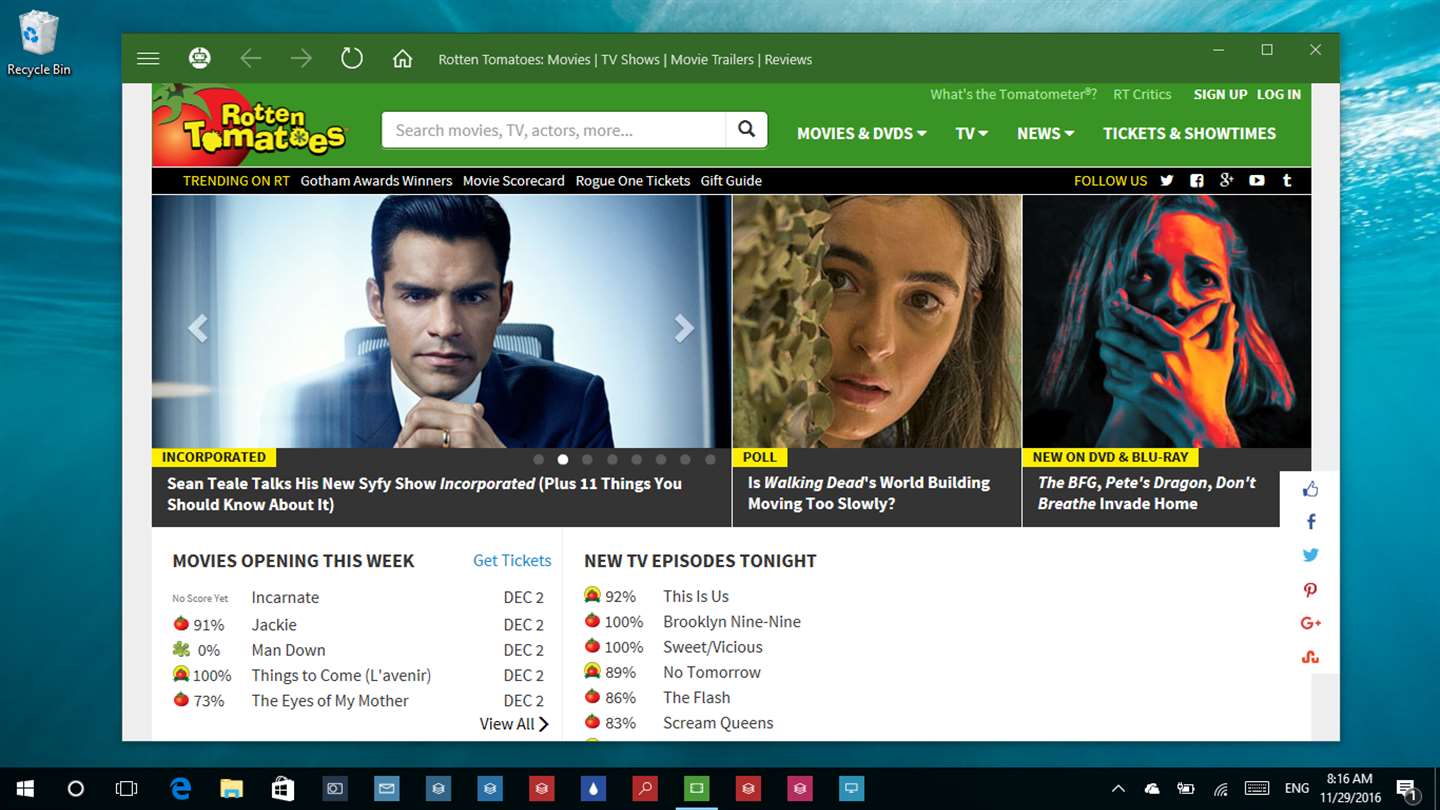1440x810 pixels.
Task: Open This Is Us TV episode entry
Action: click(696, 596)
